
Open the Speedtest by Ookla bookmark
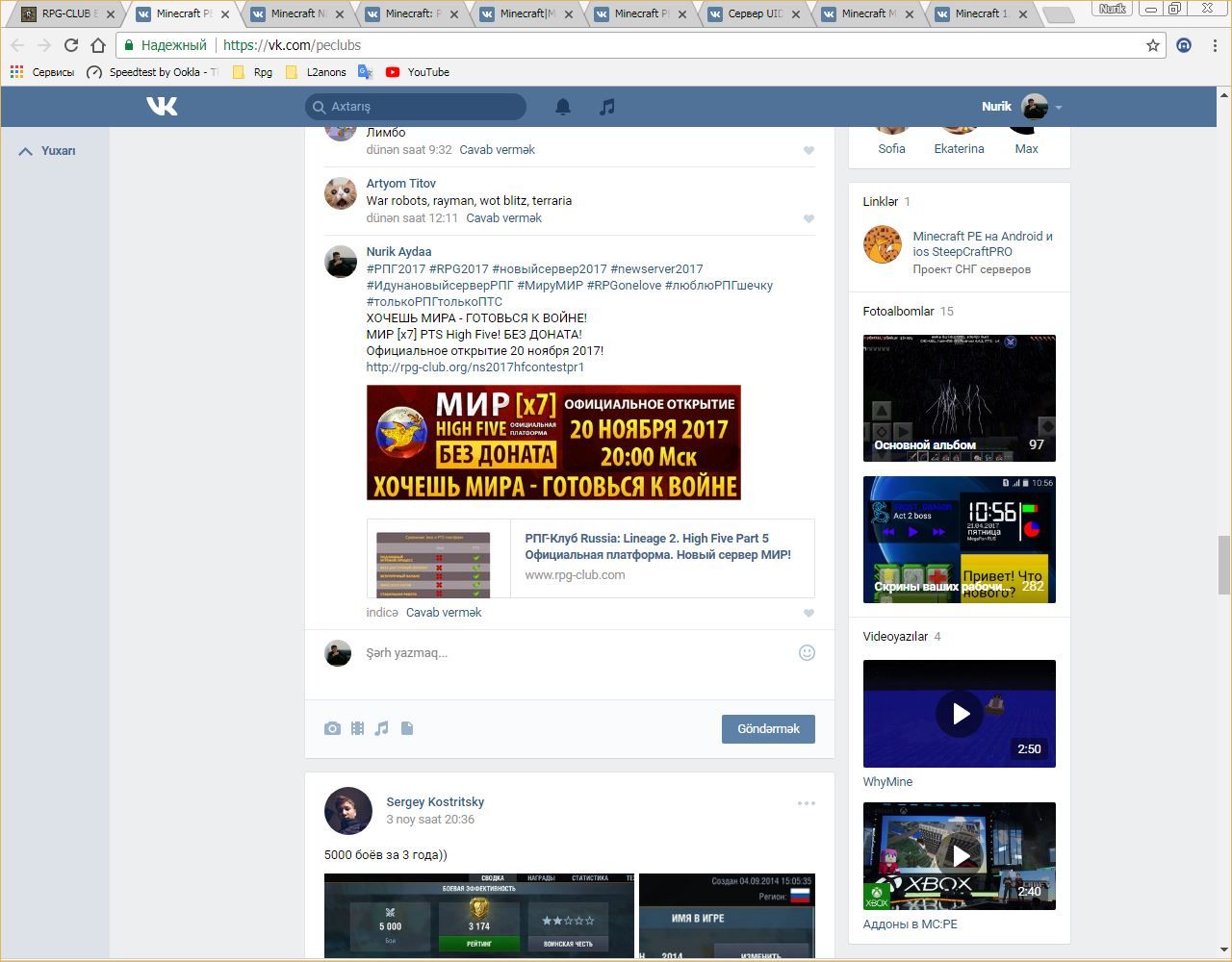[152, 72]
